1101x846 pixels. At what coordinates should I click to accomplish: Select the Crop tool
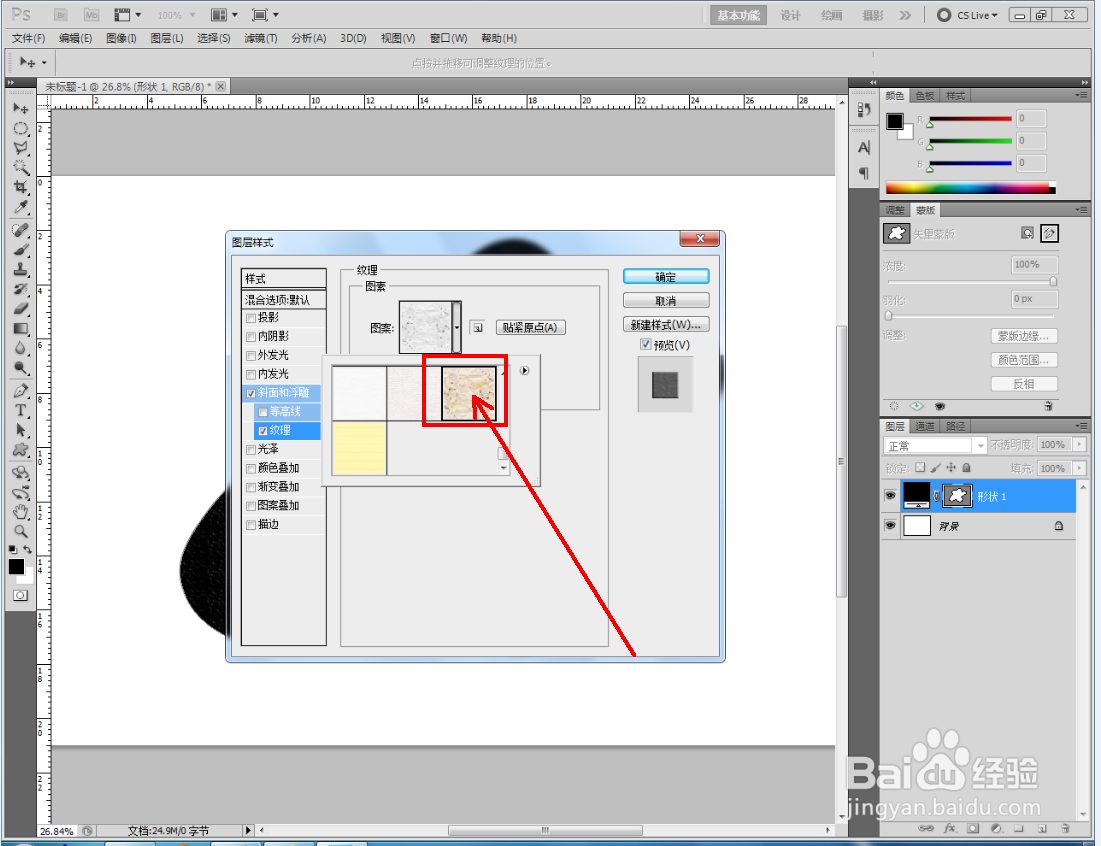click(x=20, y=187)
